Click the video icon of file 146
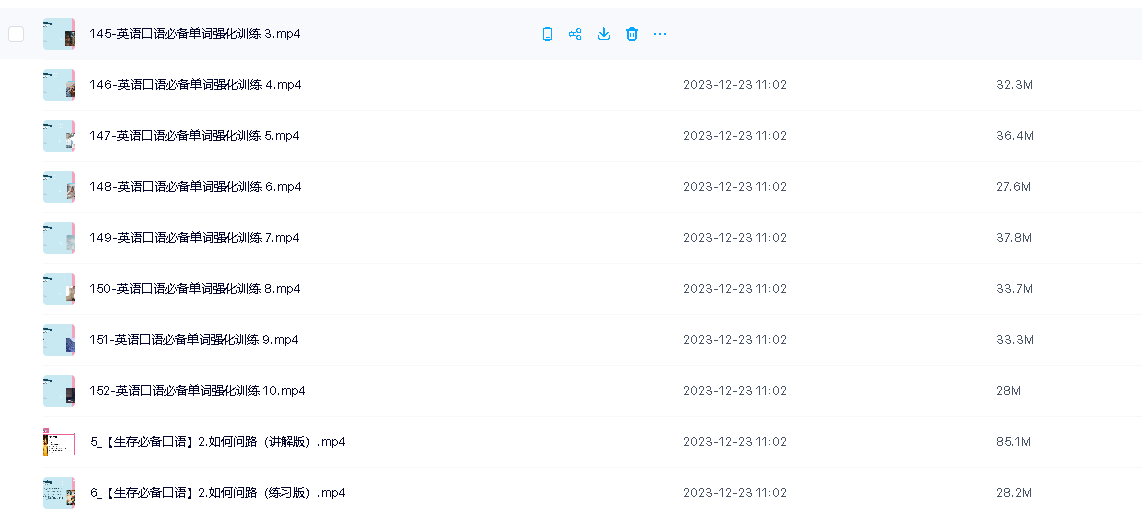This screenshot has width=1142, height=515. 59,85
